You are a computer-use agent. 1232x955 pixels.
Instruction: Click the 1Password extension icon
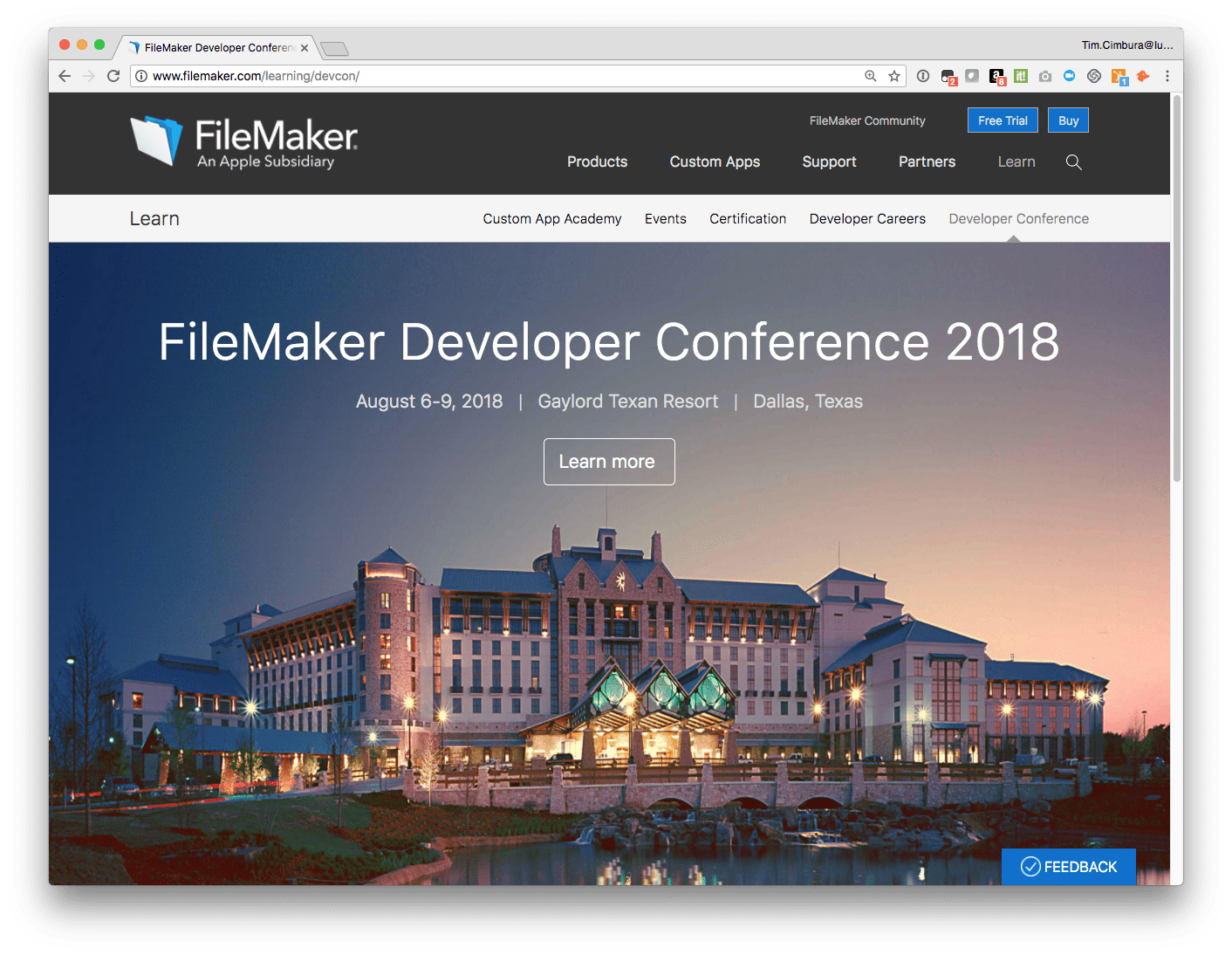[x=923, y=76]
